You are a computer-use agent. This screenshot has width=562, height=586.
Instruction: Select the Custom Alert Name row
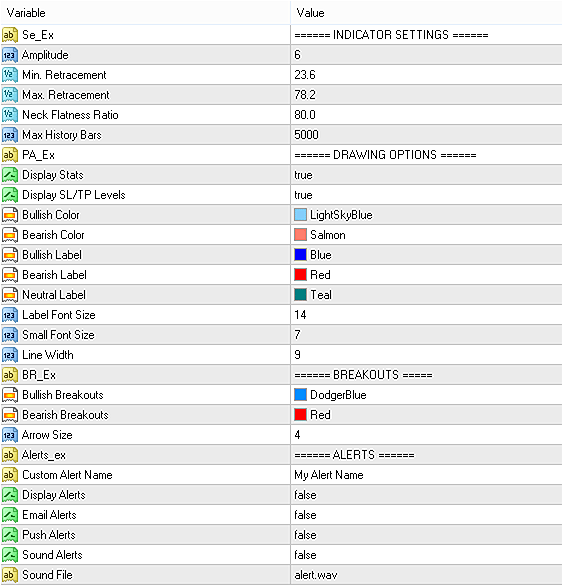(x=281, y=475)
